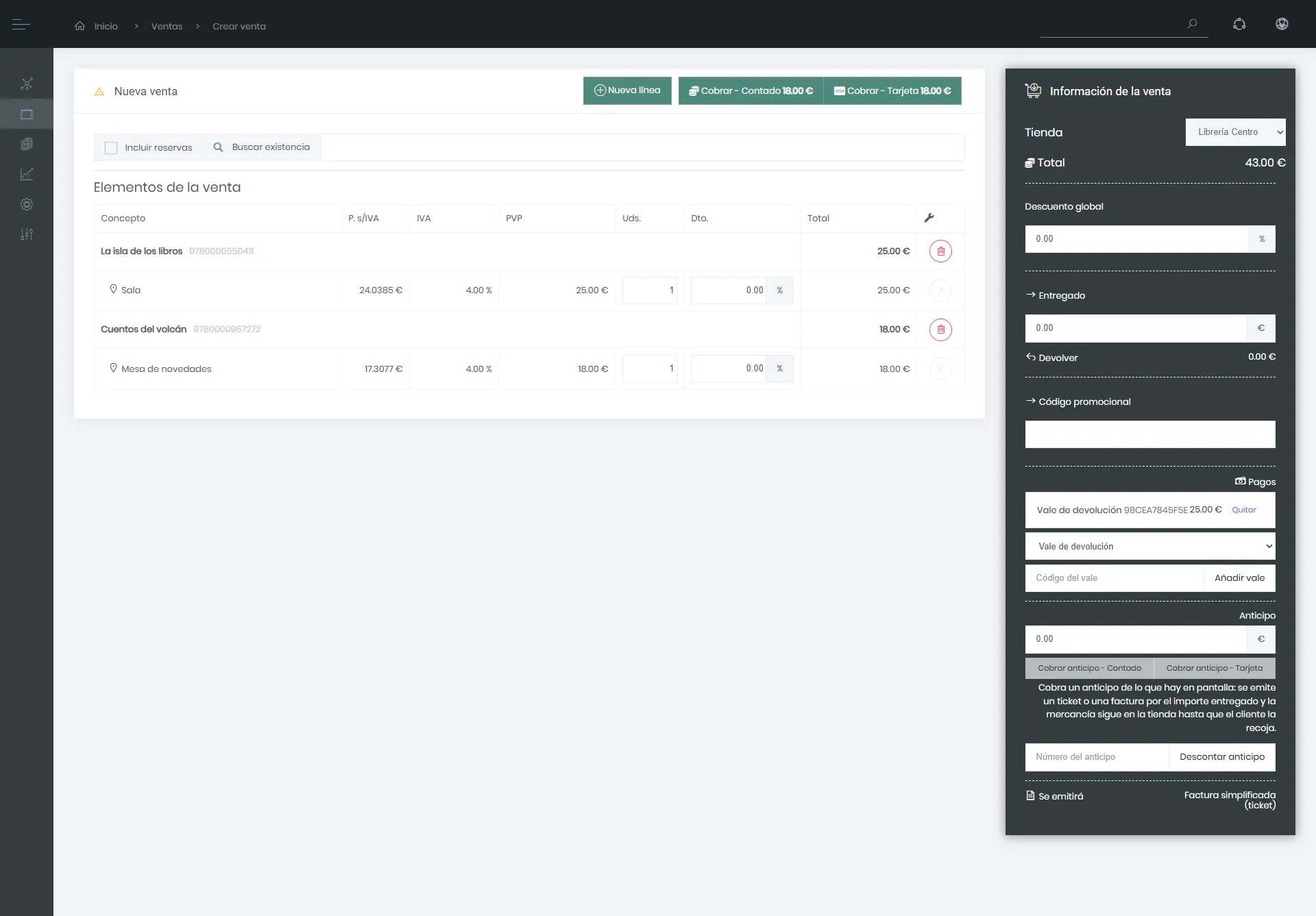The image size is (1316, 916).
Task: Open the settings gear sidebar icon
Action: click(x=27, y=204)
